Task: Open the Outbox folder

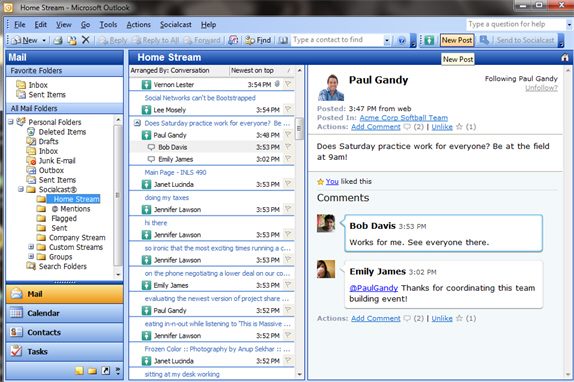Action: coord(51,170)
